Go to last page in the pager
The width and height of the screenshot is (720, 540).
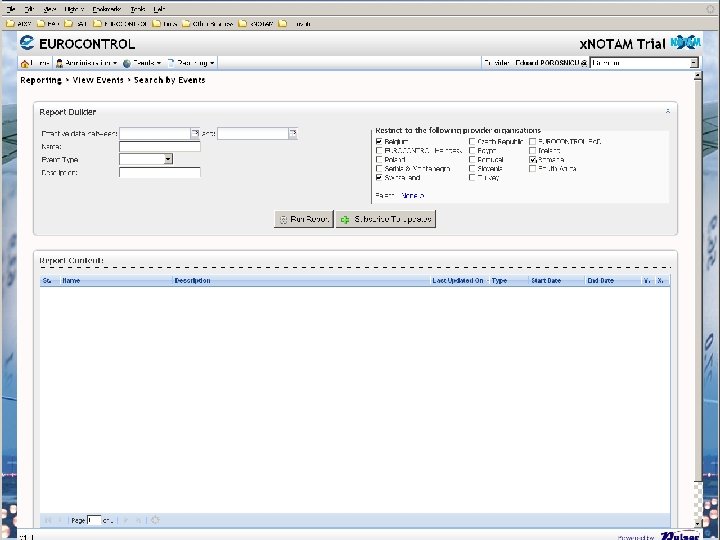tap(139, 520)
